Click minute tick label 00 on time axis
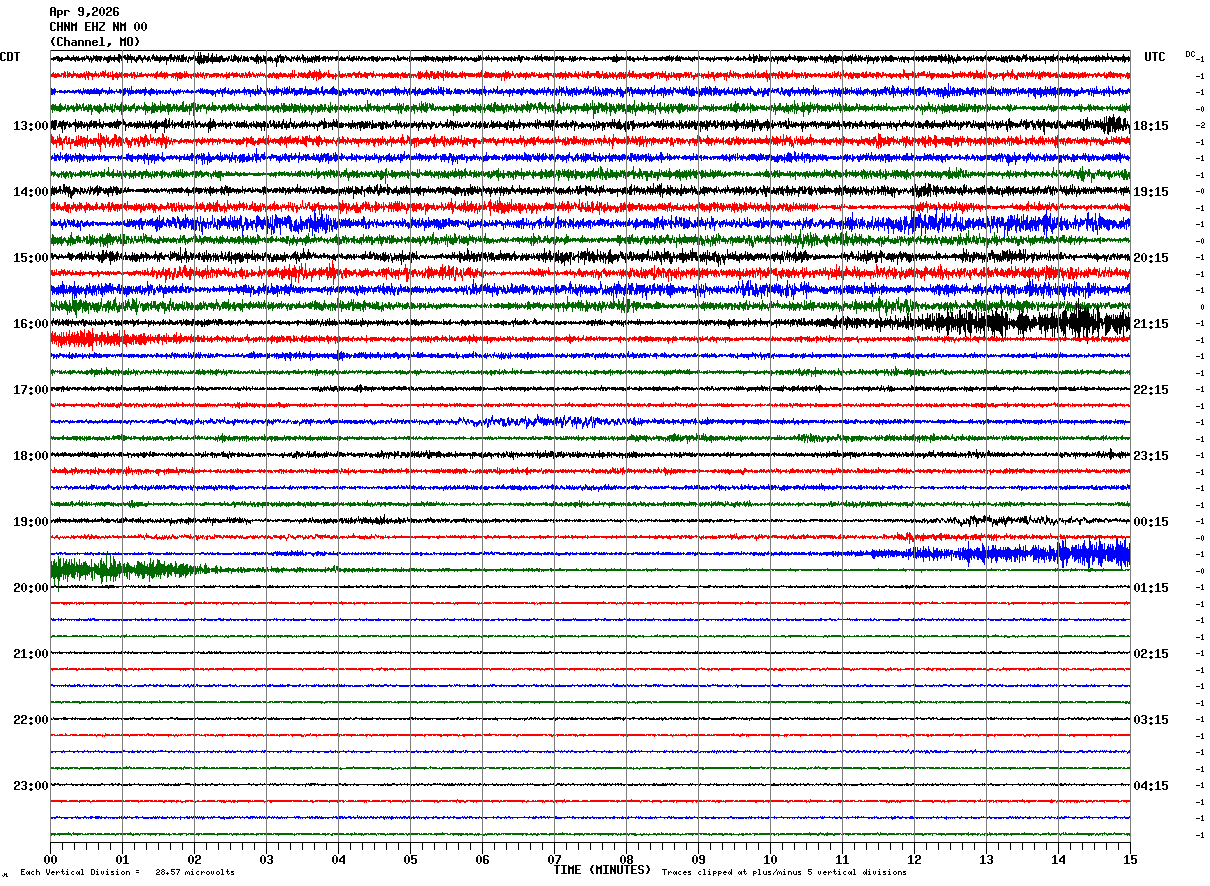 click(50, 859)
